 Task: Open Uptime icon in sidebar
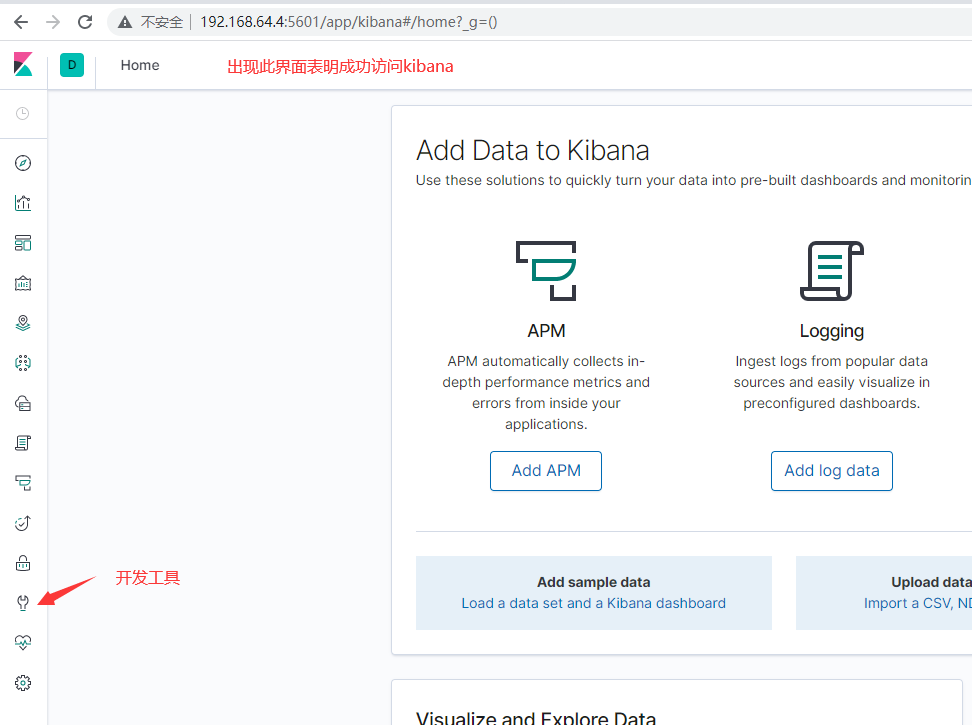23,524
